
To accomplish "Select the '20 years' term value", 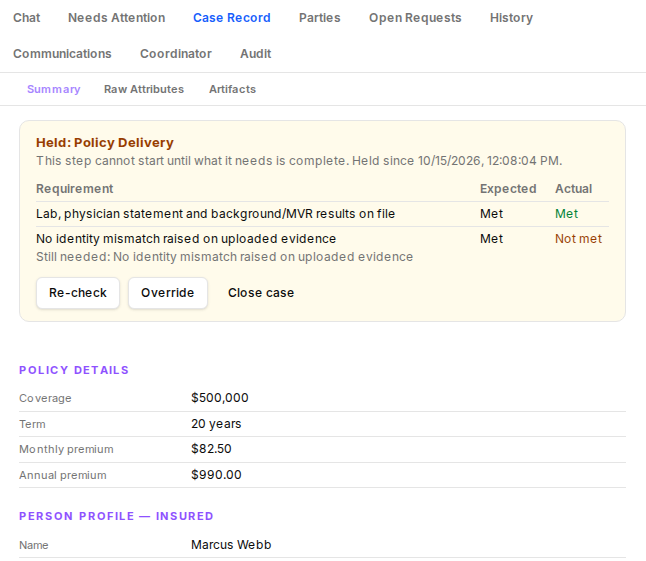I will click(216, 424).
